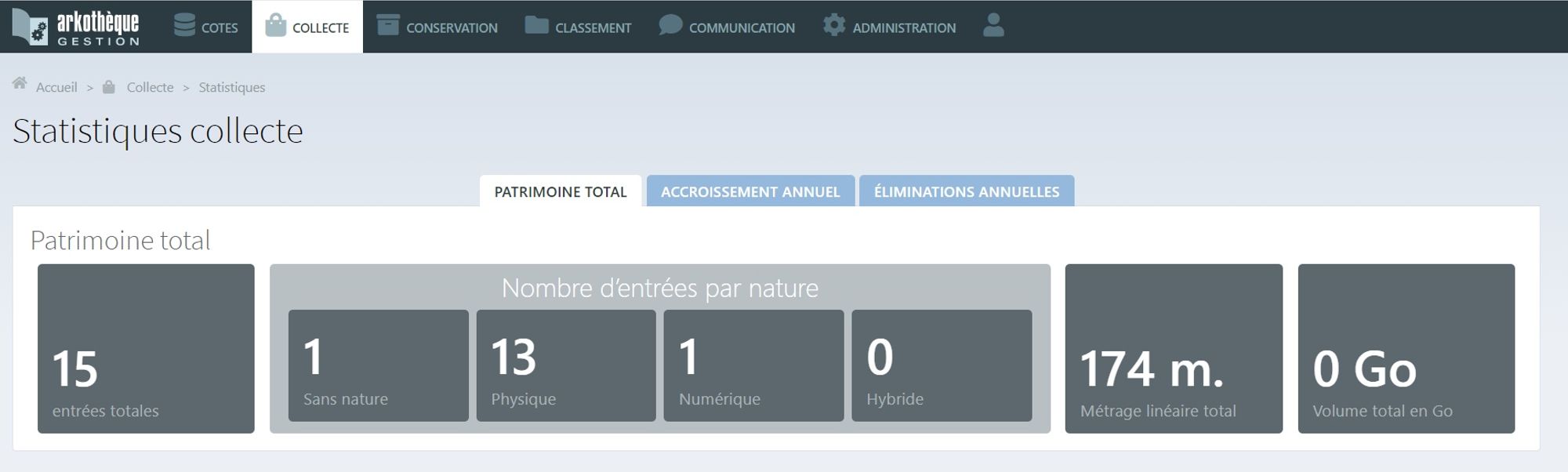This screenshot has height=472, width=1568.
Task: Switch to Éliminations annuelles tab
Action: [967, 191]
